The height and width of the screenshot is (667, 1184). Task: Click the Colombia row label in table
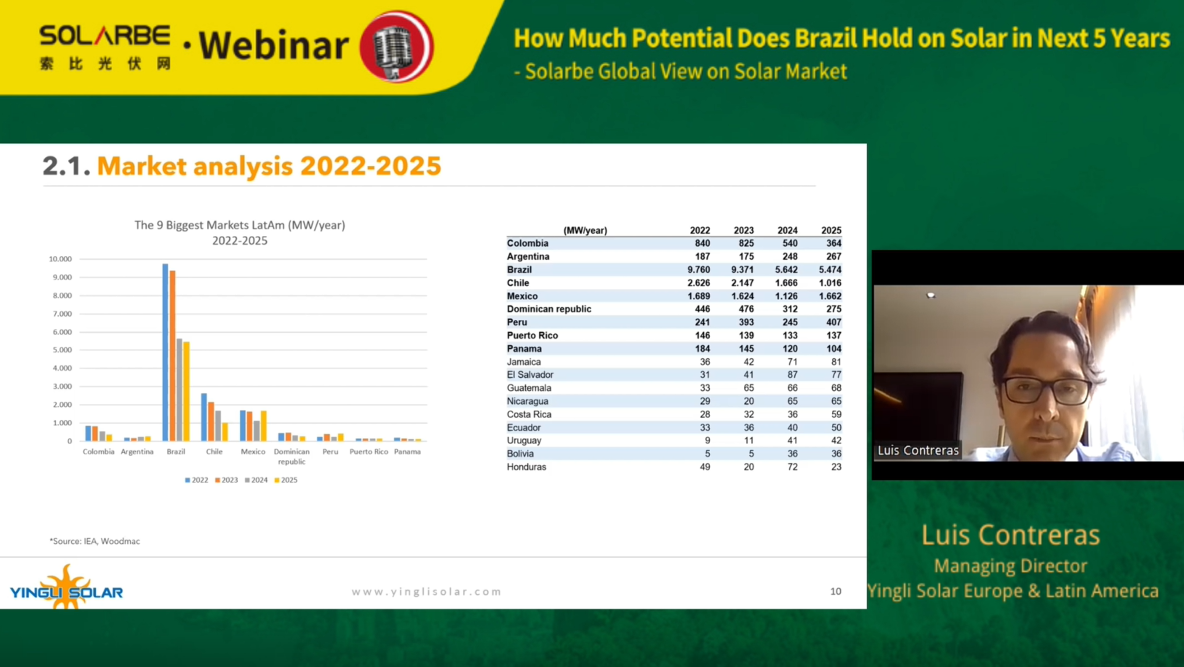[528, 243]
